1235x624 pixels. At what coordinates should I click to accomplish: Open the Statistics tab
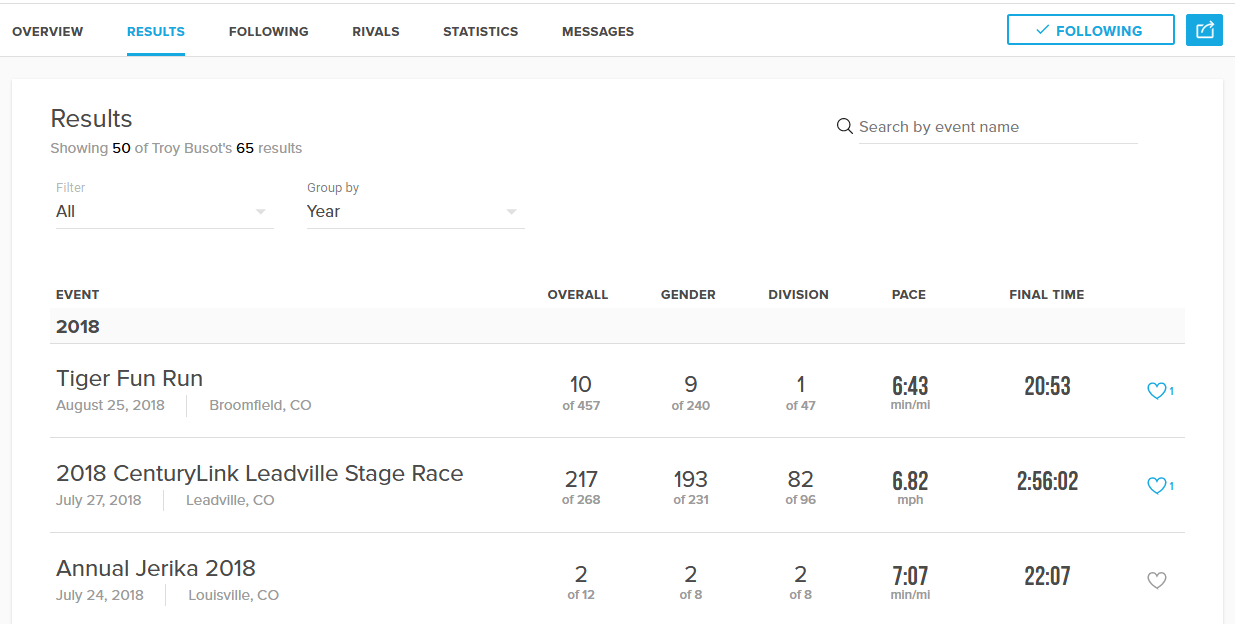click(480, 32)
